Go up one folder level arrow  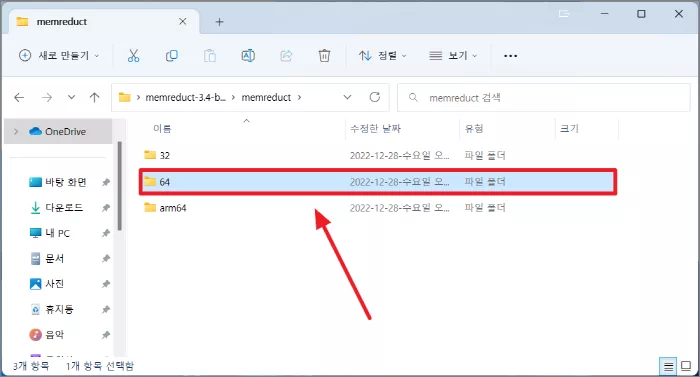click(94, 97)
